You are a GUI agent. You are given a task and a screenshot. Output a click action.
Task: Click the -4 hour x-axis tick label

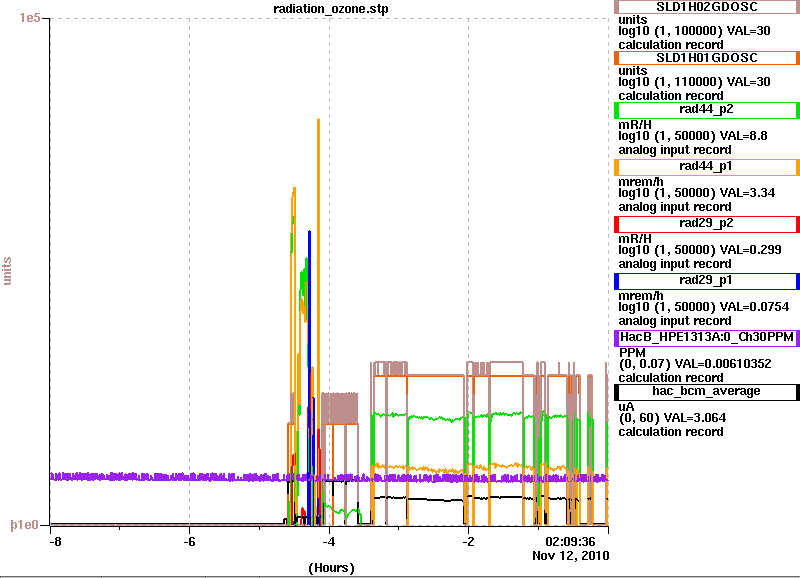point(329,541)
